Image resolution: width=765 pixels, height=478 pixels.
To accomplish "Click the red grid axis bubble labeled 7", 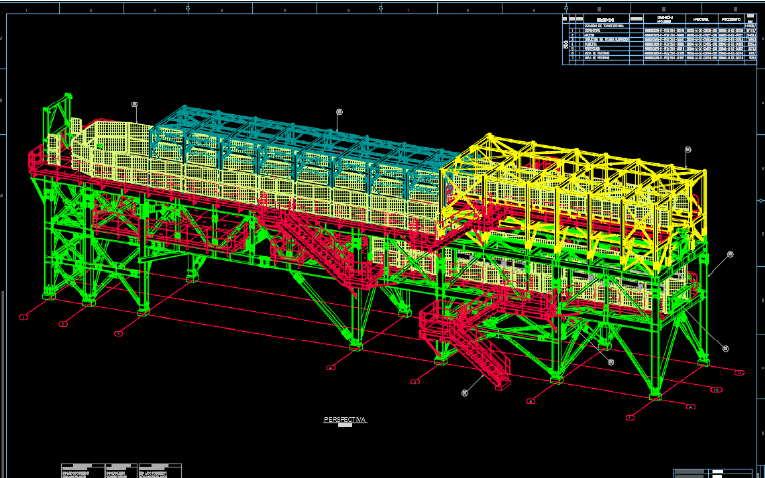I will point(630,418).
